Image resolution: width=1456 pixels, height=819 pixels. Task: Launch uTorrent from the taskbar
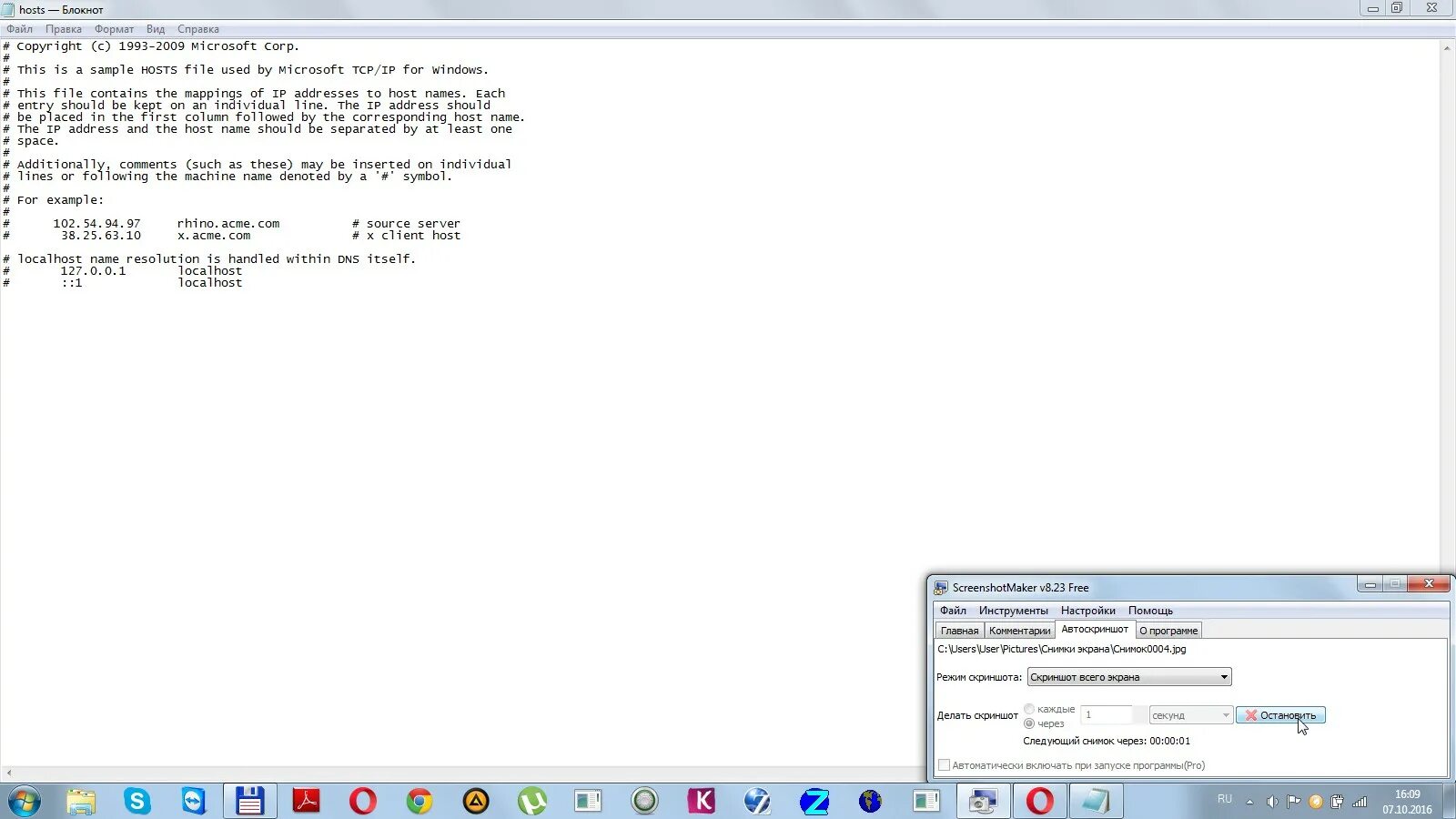(x=531, y=802)
